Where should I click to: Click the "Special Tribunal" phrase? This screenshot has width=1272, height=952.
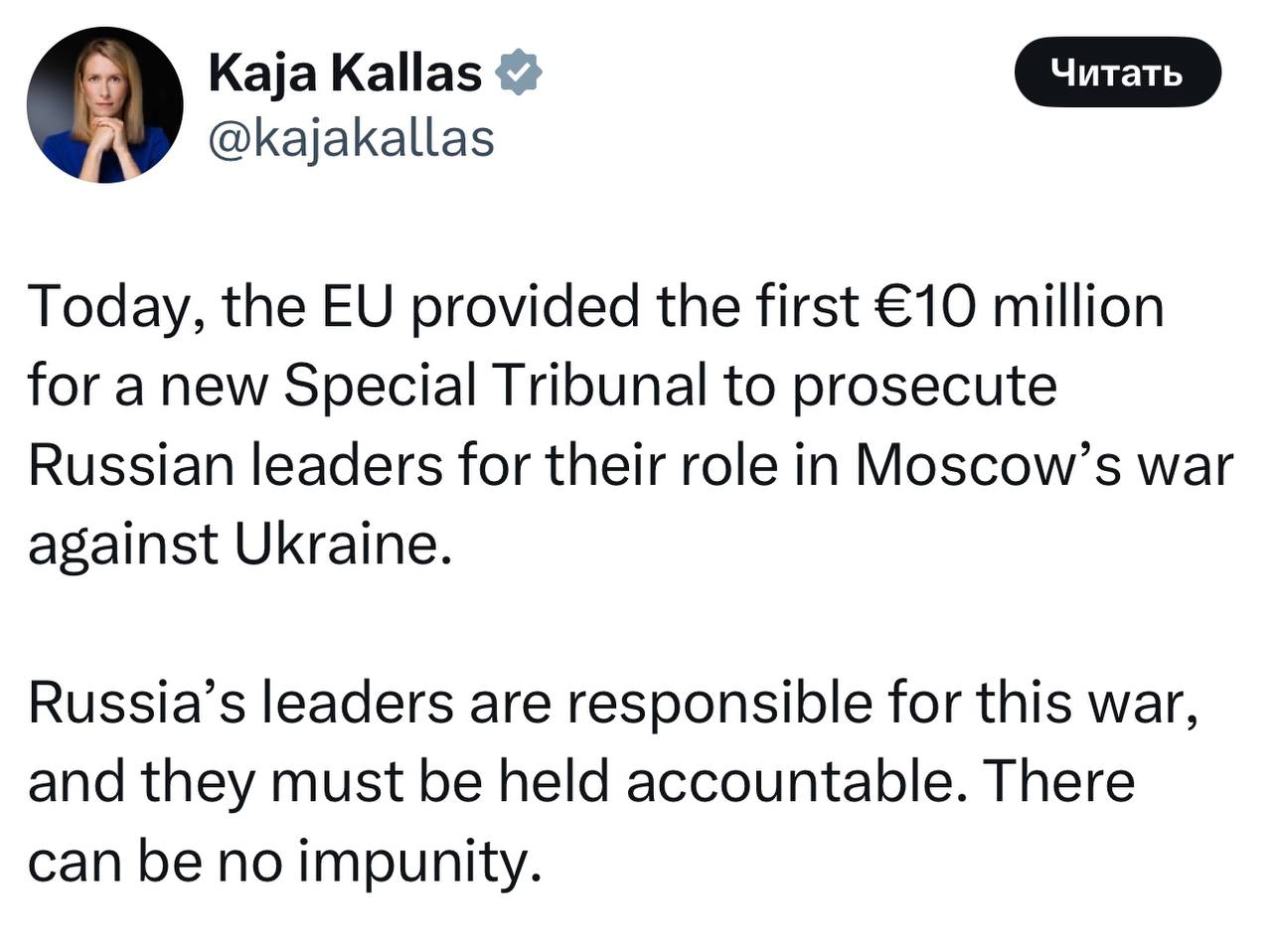[x=495, y=386]
